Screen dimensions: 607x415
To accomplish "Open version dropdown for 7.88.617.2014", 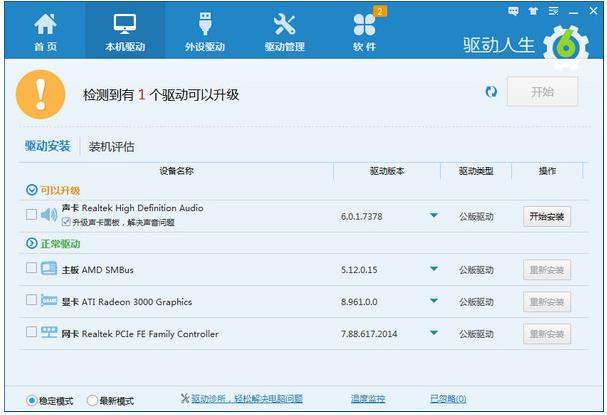I will [x=434, y=333].
